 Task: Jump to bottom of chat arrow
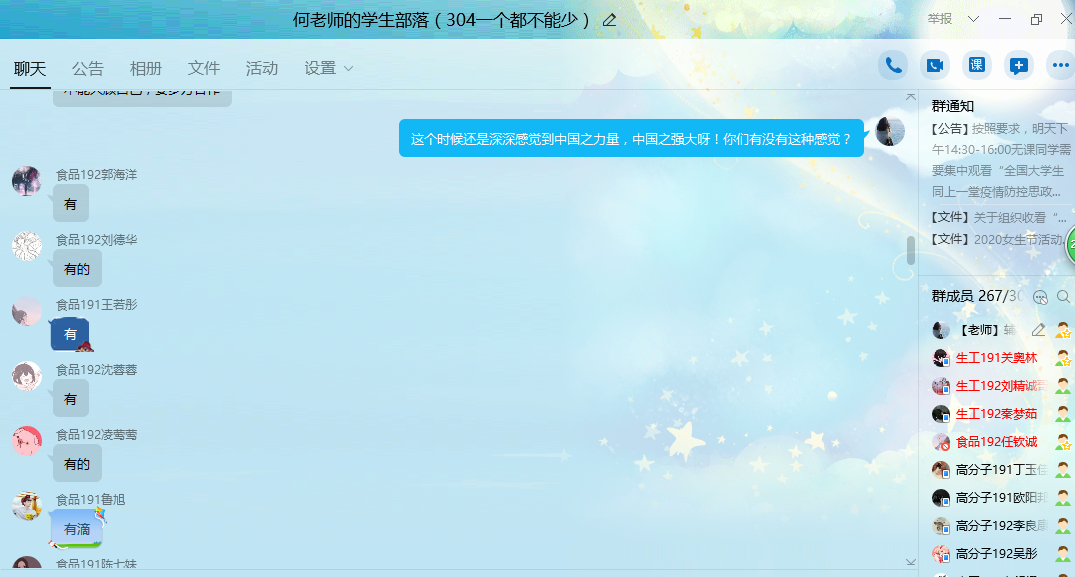[910, 563]
